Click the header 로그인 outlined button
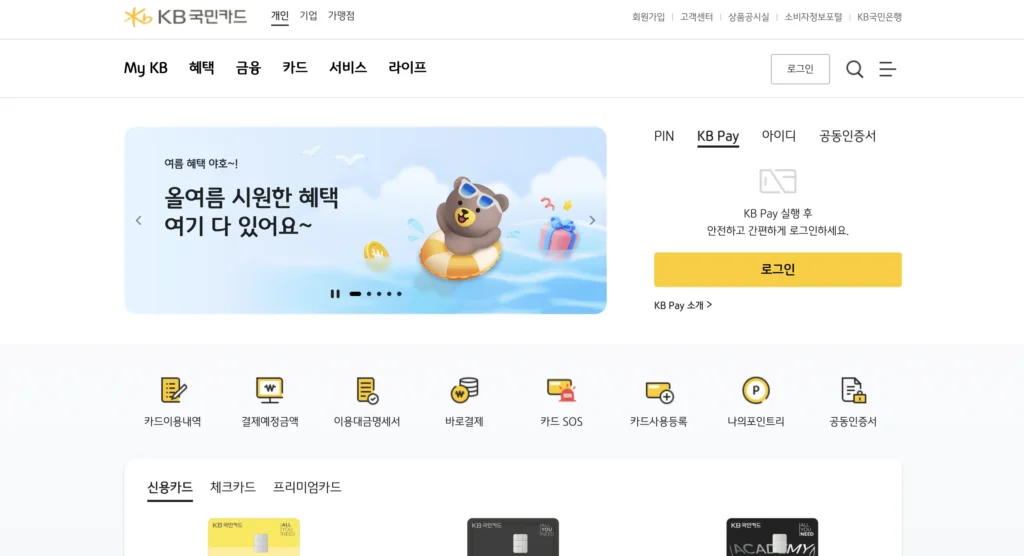The height and width of the screenshot is (556, 1024). (800, 69)
